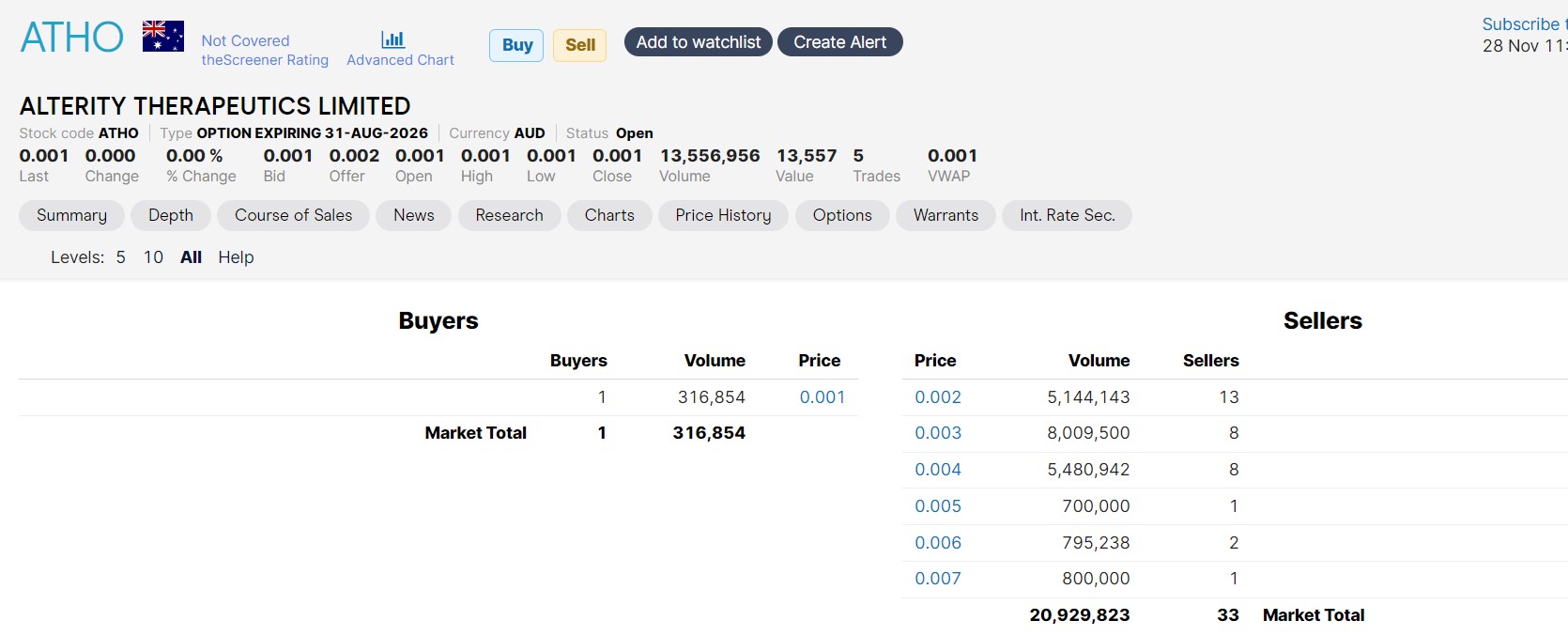Screen dimensions: 1568x636
Task: Click seller volume 800,000
Action: [x=1096, y=579]
